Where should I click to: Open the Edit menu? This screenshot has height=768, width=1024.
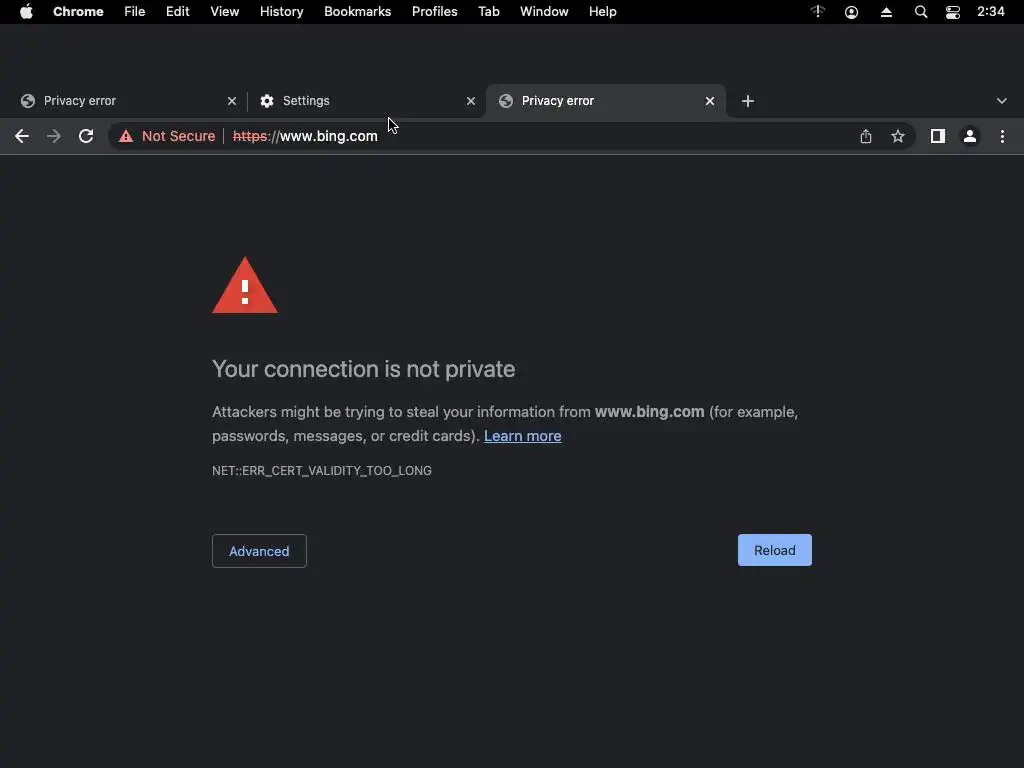point(178,12)
